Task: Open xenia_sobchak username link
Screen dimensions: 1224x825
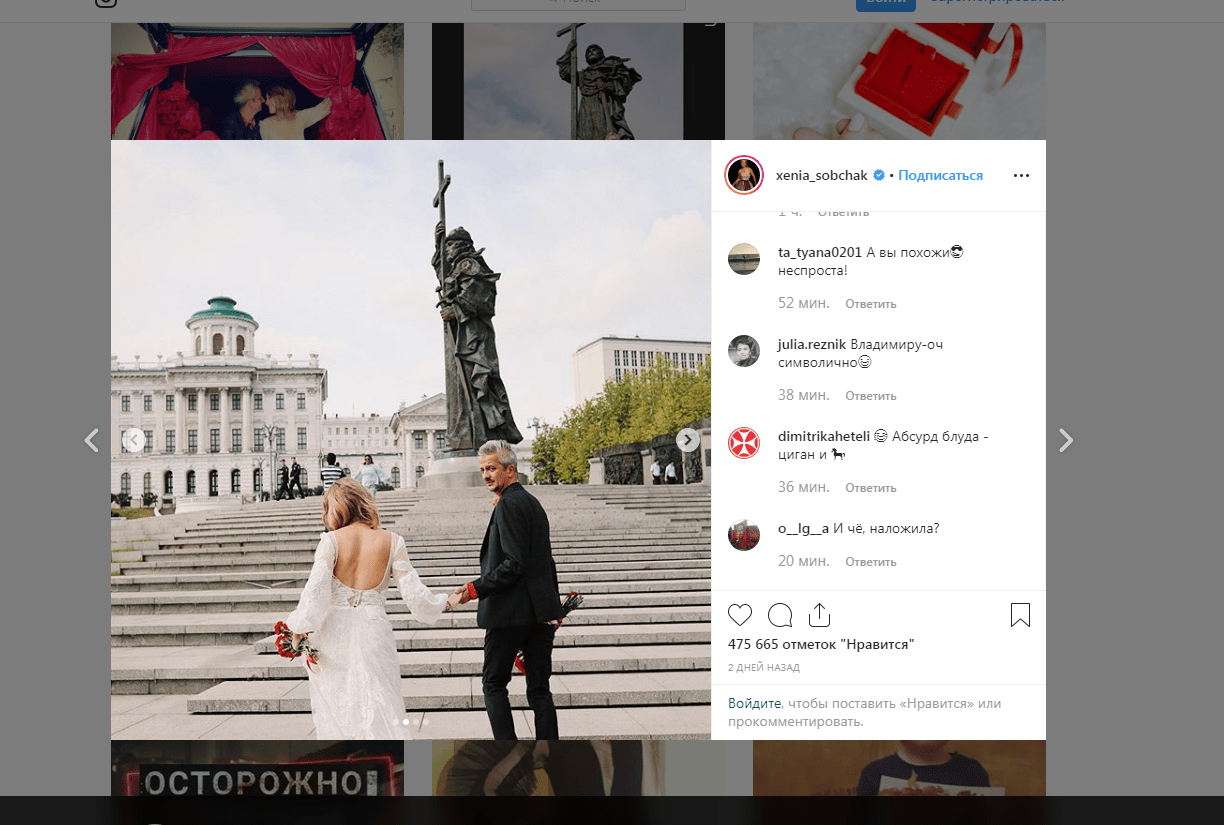Action: tap(822, 175)
